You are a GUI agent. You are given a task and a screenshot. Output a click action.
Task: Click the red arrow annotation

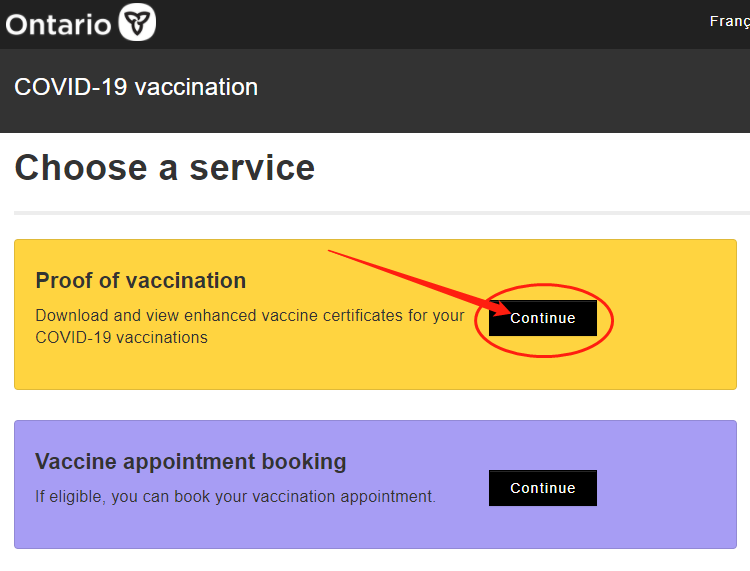[x=419, y=282]
